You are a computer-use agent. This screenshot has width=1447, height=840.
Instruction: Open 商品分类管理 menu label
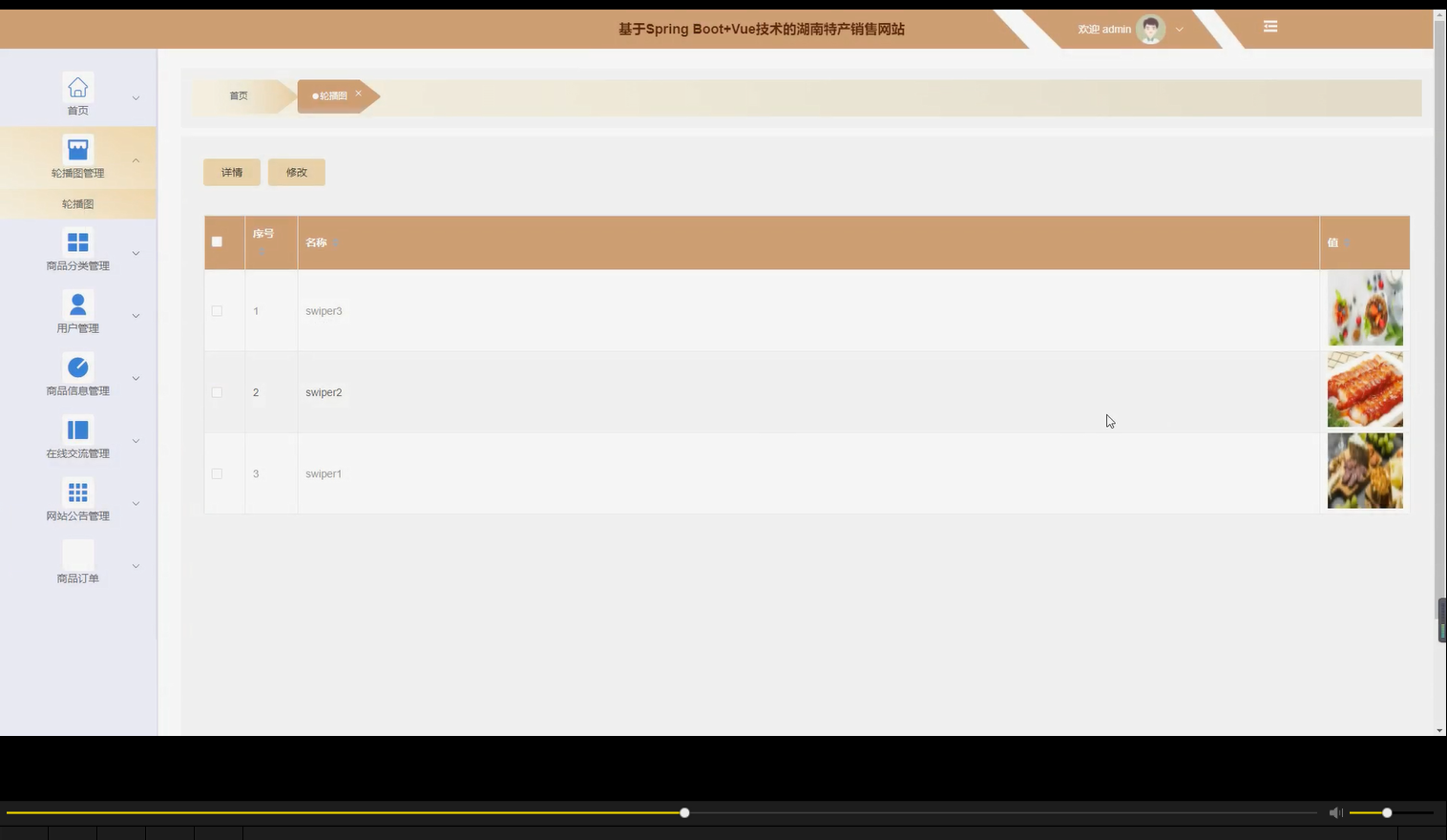pos(78,266)
